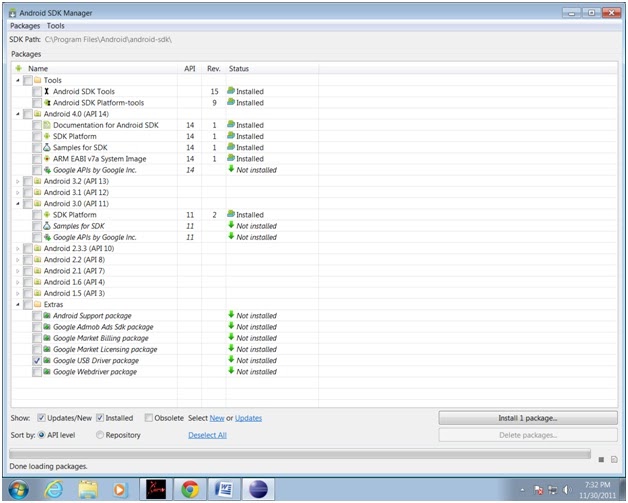The height and width of the screenshot is (503, 628).
Task: Check the Google APIs (API 14) checkbox
Action: (x=37, y=170)
